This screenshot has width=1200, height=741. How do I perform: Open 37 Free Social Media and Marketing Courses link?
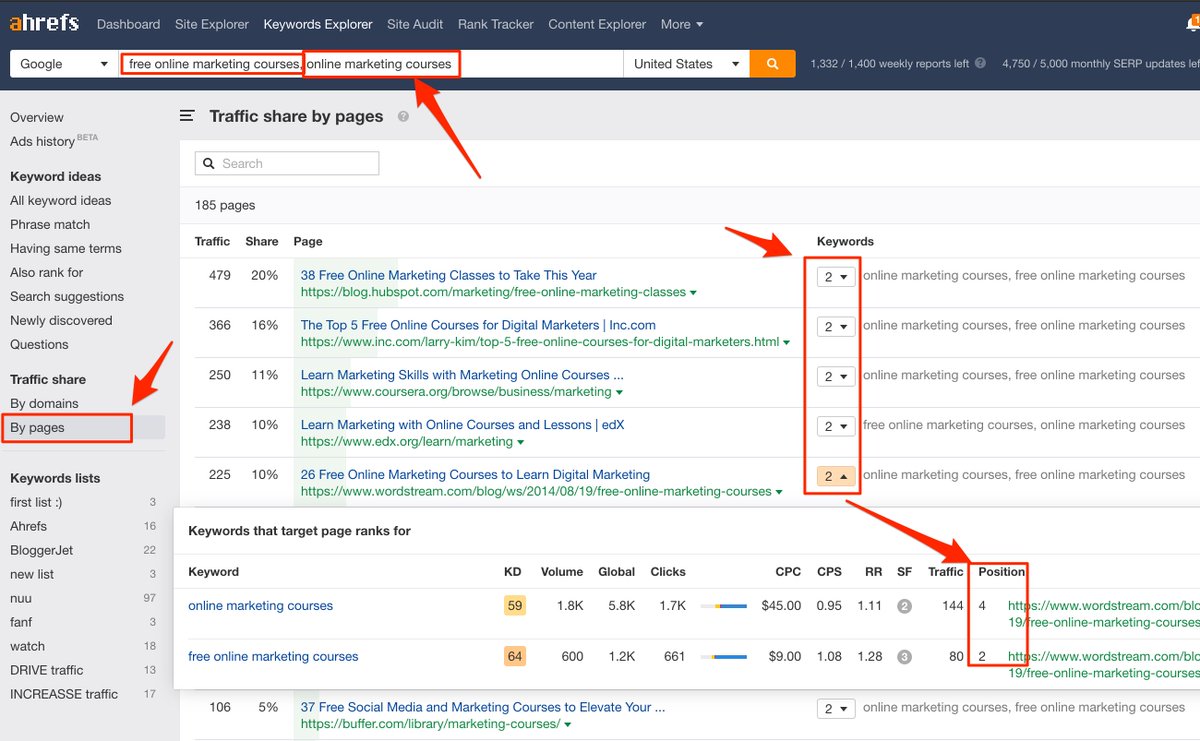[x=483, y=708]
